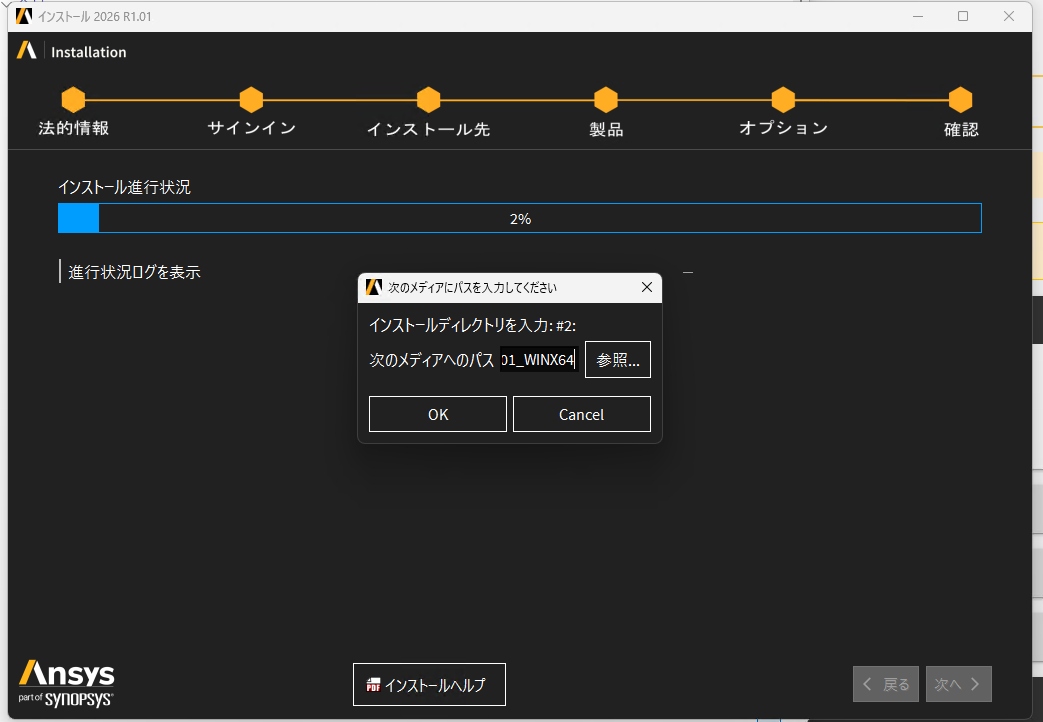The width and height of the screenshot is (1043, 722).
Task: Click the オプション step label
Action: [x=783, y=128]
